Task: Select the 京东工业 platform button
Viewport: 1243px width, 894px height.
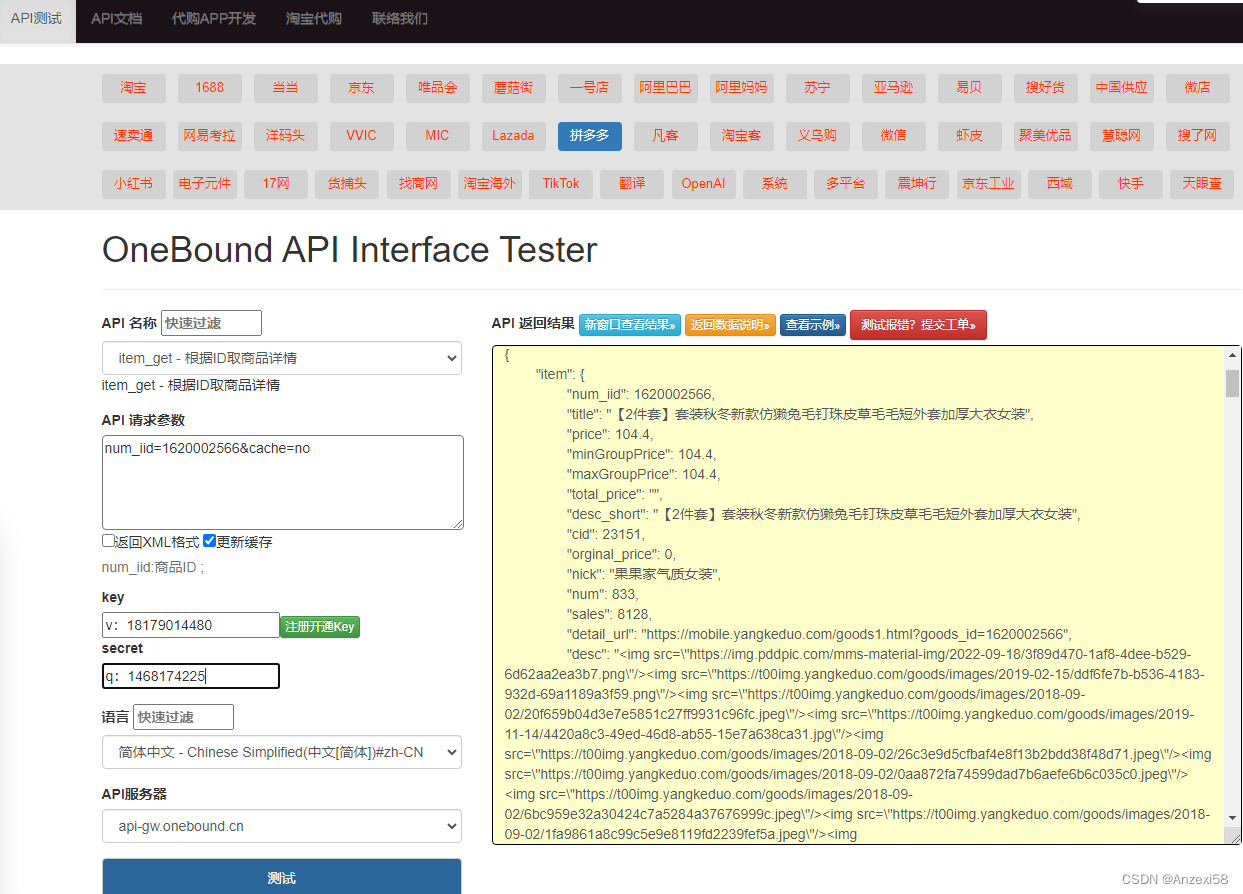Action: 988,184
